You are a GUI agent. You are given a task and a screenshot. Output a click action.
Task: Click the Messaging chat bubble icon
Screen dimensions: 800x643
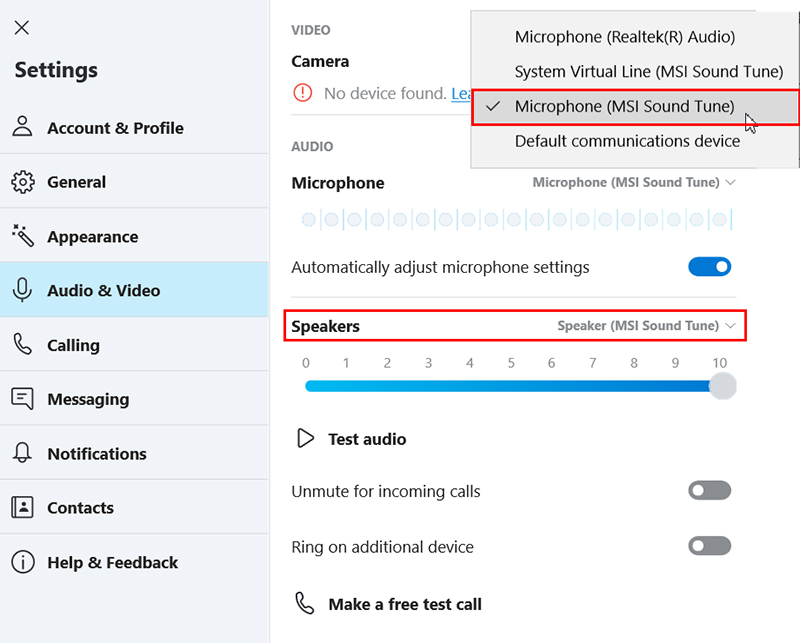point(22,399)
